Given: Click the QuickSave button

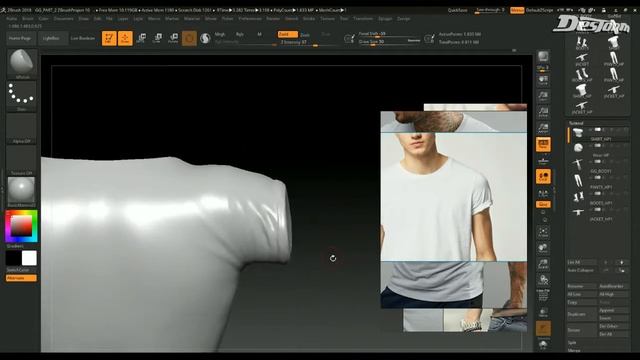Looking at the screenshot, I should click(x=458, y=10).
